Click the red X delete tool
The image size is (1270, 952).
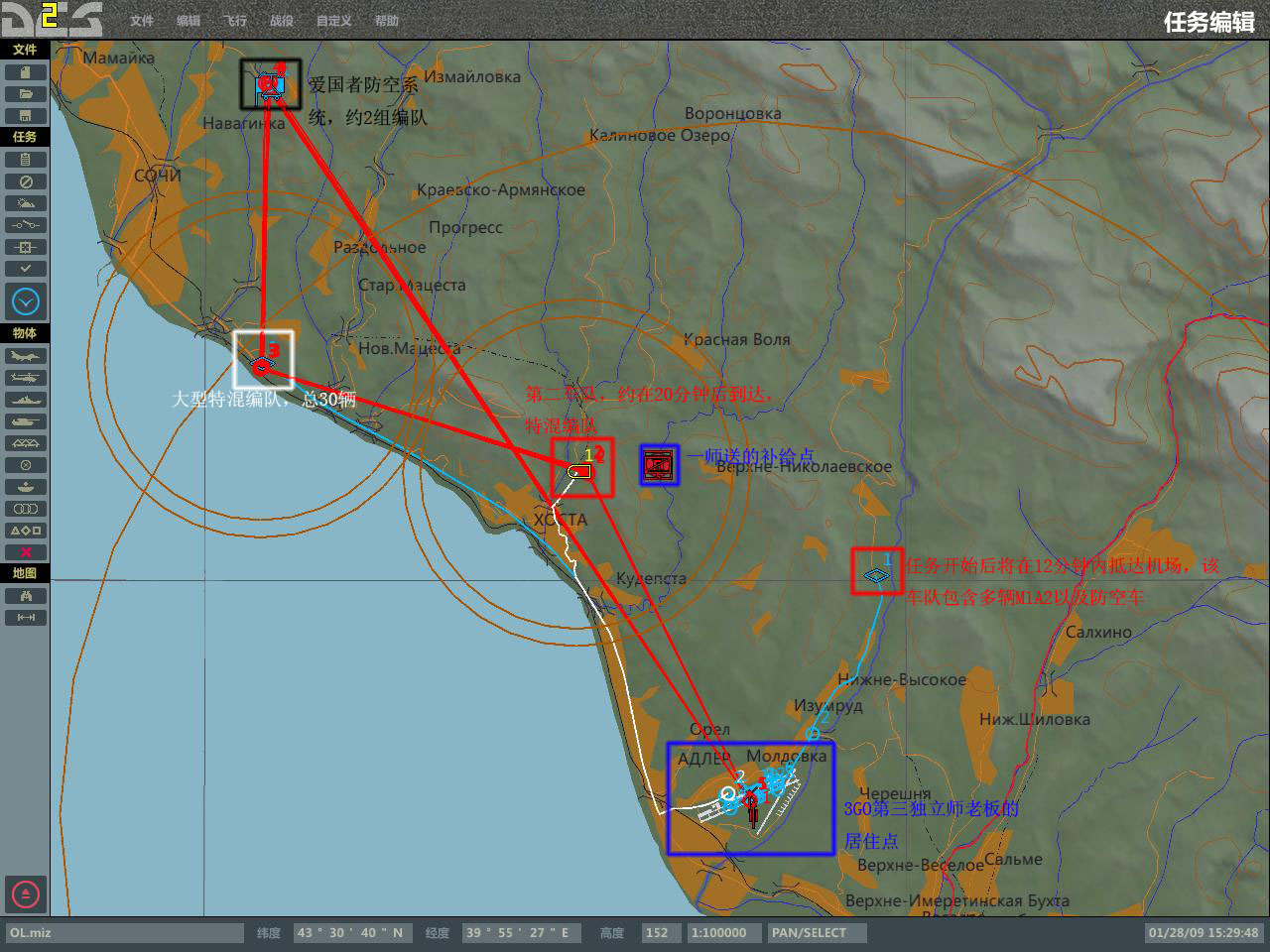pos(25,552)
